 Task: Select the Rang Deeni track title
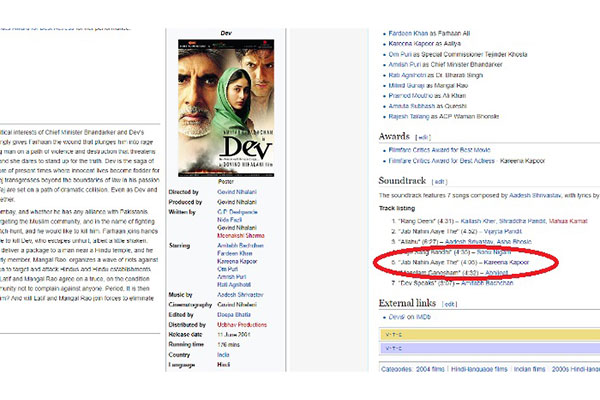point(417,221)
